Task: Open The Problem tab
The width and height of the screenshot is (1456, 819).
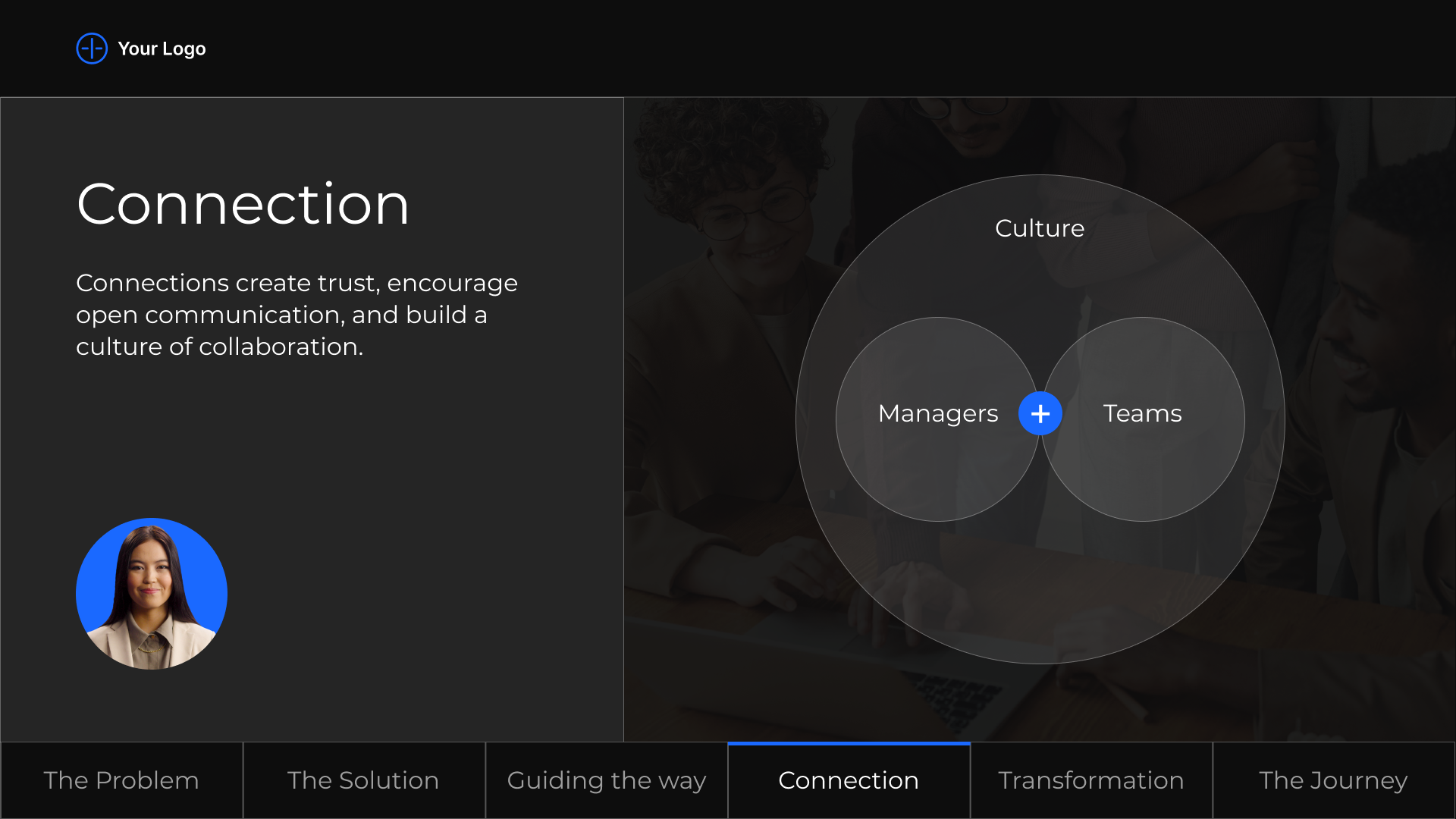Action: tap(121, 780)
